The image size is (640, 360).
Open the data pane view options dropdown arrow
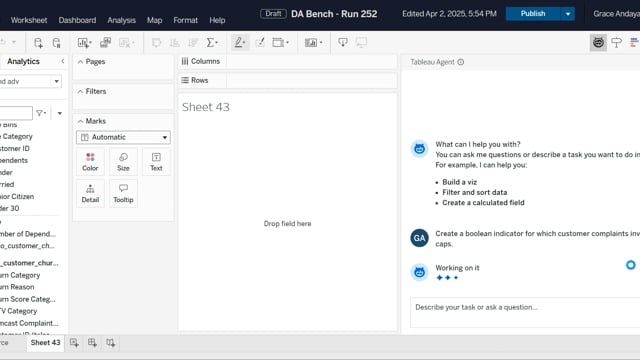tap(60, 113)
